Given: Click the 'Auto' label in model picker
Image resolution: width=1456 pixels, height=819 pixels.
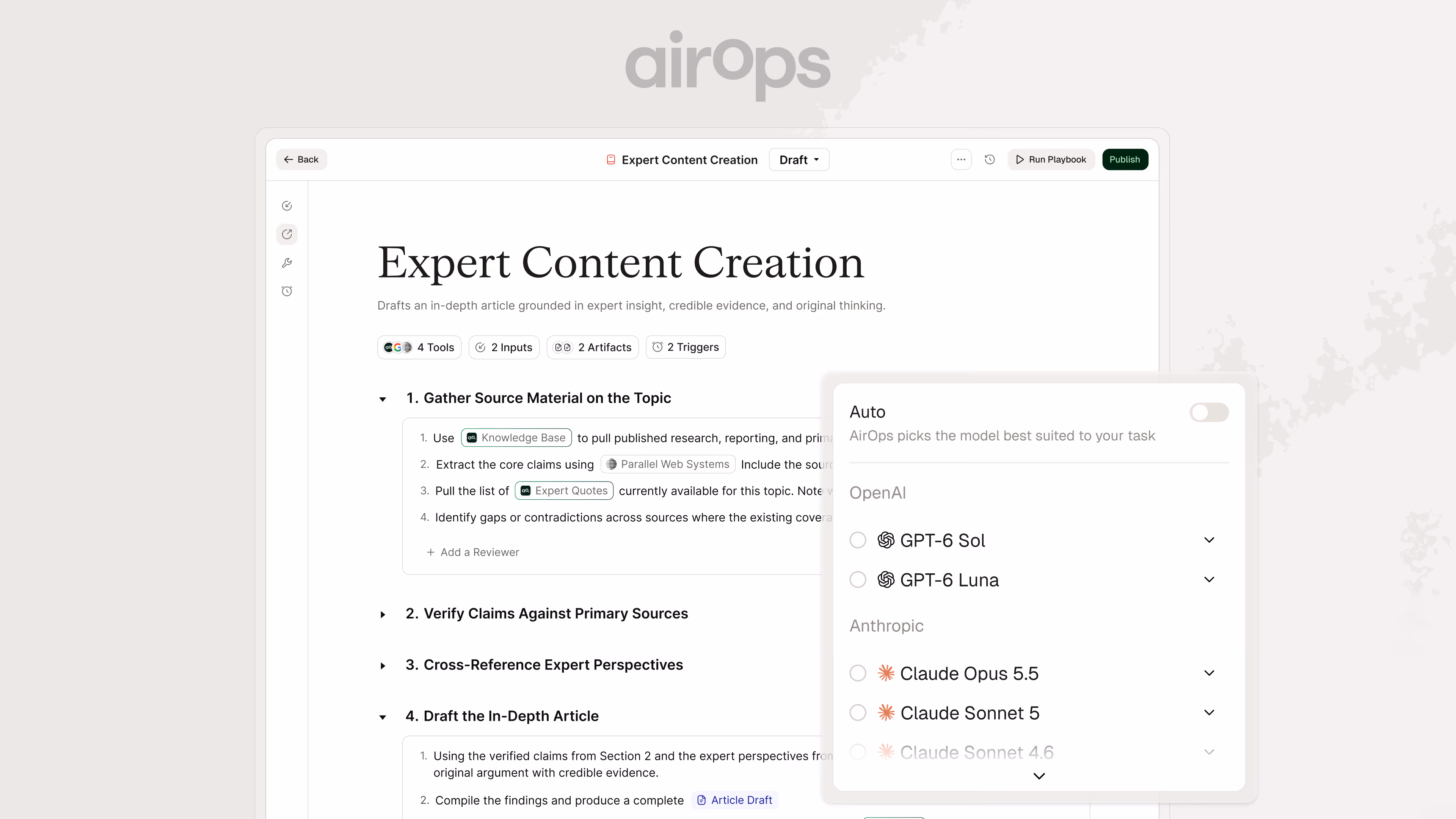Looking at the screenshot, I should point(868,412).
